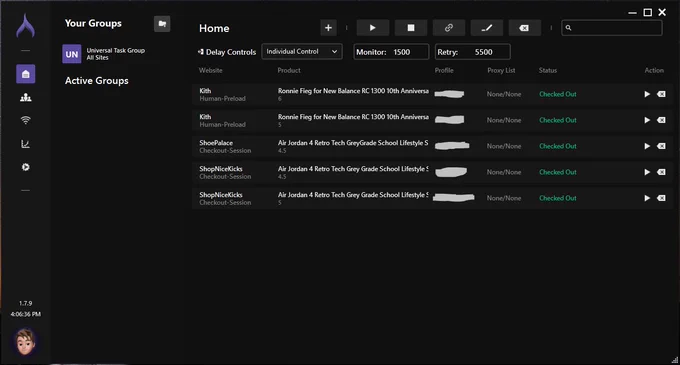This screenshot has width=680, height=365.
Task: Stop all tasks with toolbar stop button
Action: 411,28
